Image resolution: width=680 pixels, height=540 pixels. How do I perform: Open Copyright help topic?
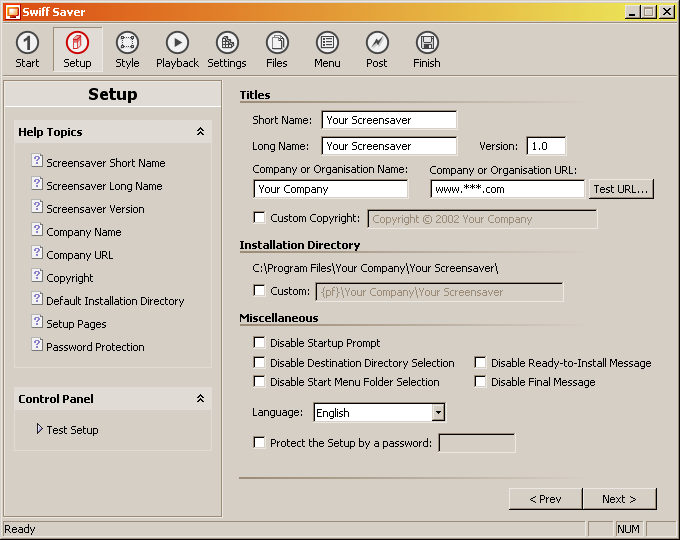click(70, 278)
